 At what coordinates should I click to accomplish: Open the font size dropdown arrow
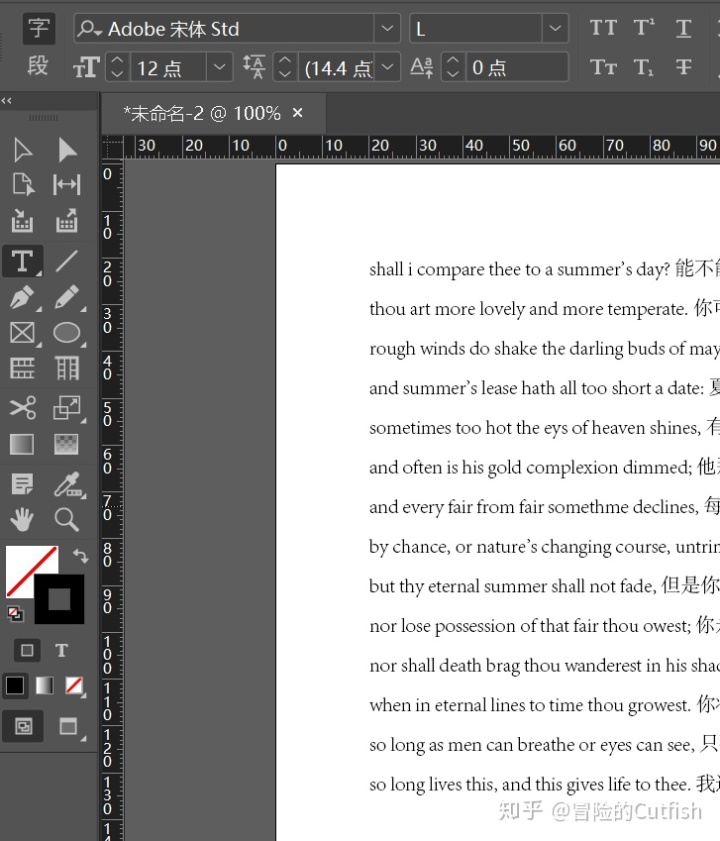coord(219,67)
